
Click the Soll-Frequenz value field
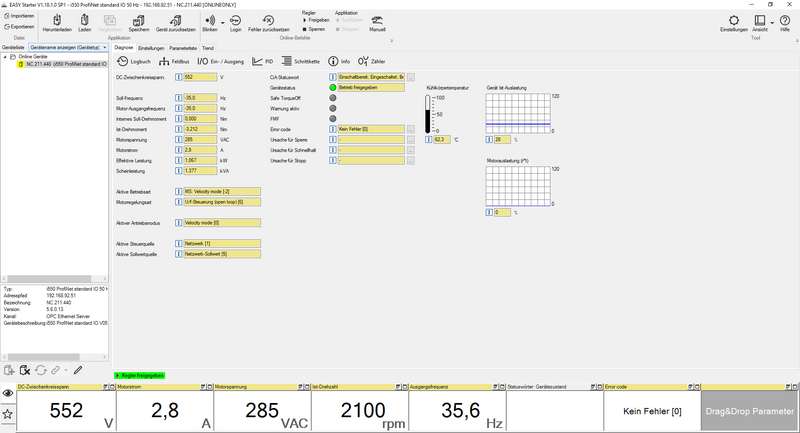[x=200, y=97]
